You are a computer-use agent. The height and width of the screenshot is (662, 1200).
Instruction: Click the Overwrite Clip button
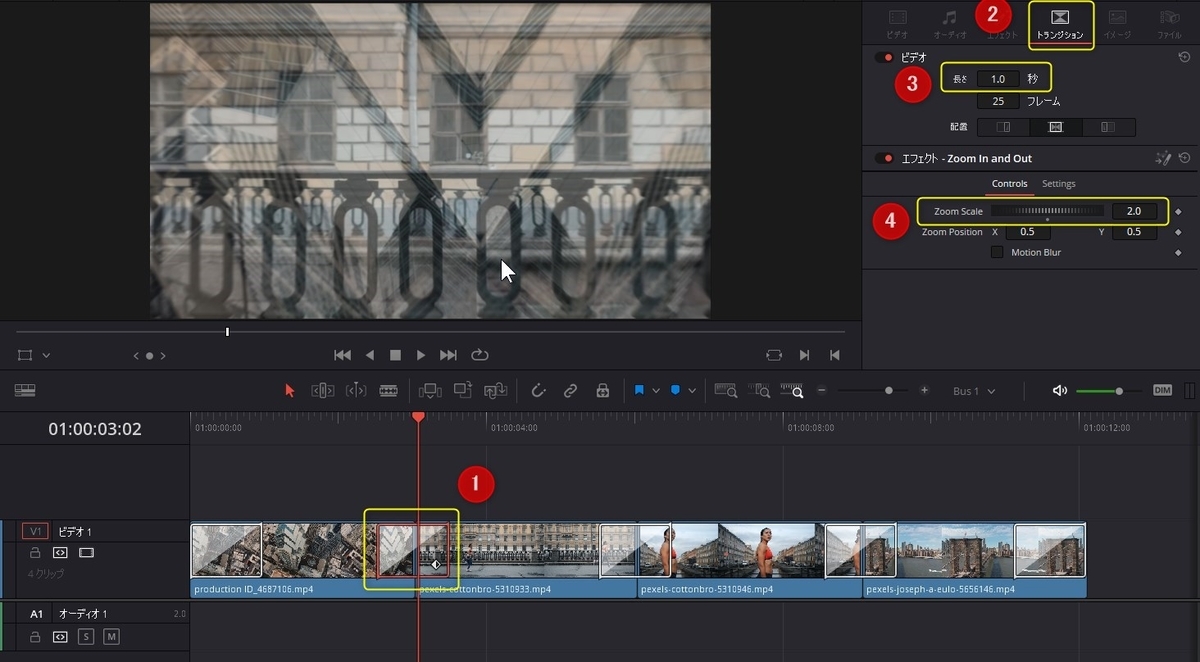[463, 391]
